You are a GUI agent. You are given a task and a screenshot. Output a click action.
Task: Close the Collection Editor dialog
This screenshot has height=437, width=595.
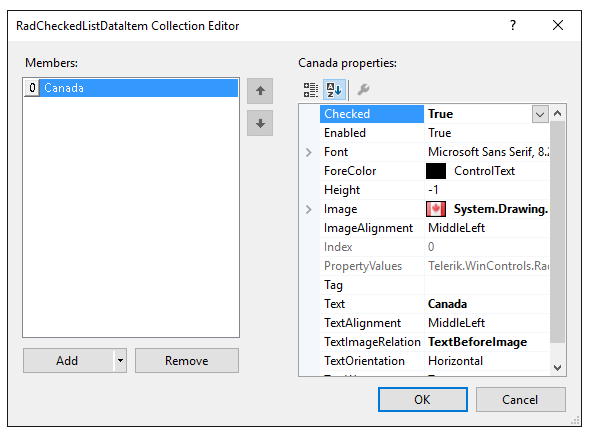point(558,25)
